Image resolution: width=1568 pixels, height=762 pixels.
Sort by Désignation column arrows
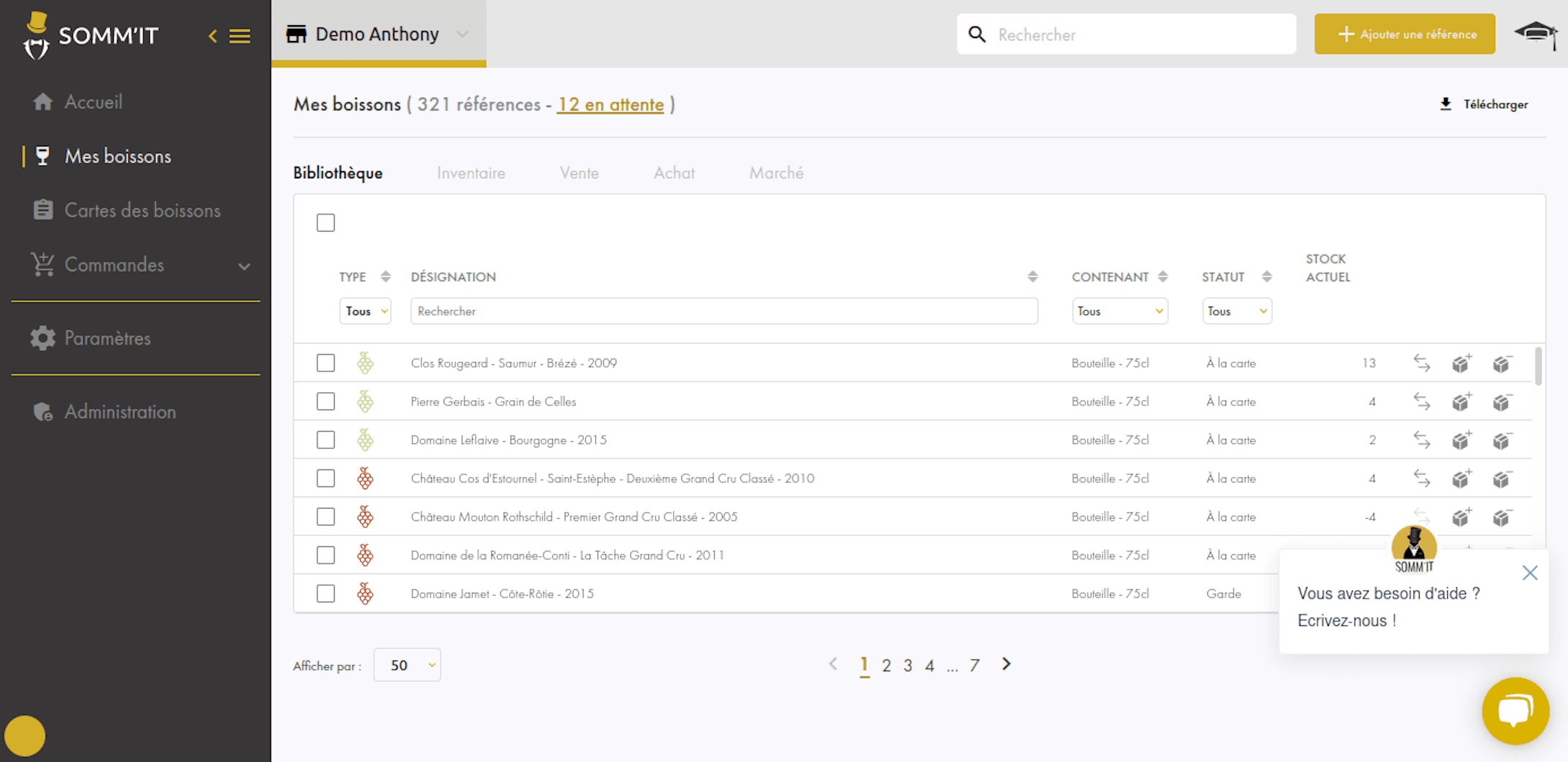tap(1032, 276)
